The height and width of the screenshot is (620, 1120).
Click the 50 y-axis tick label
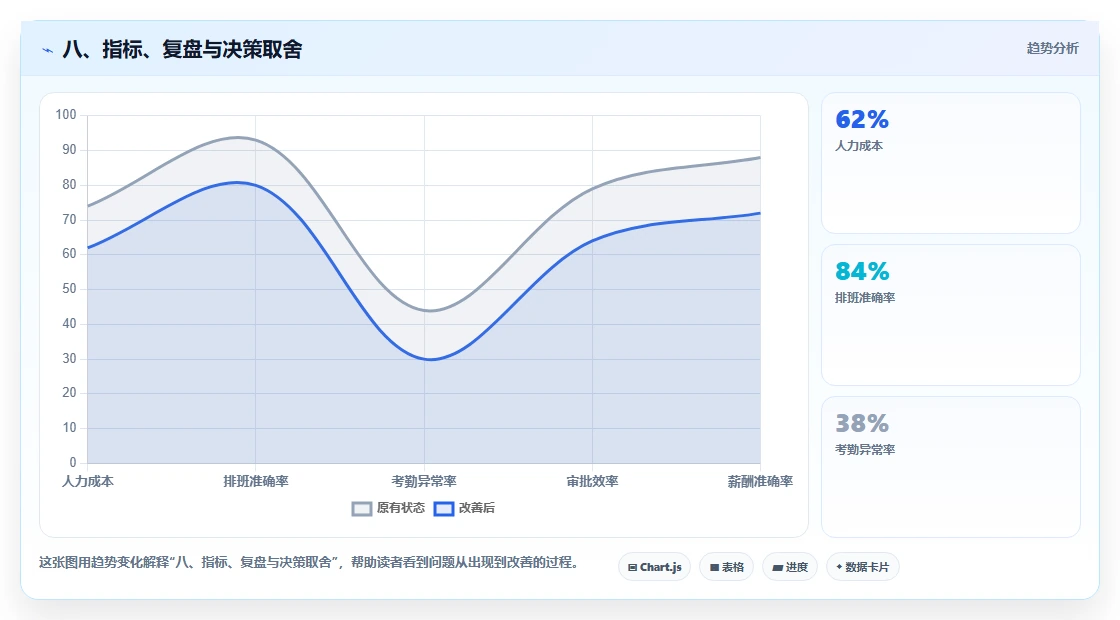coord(69,289)
